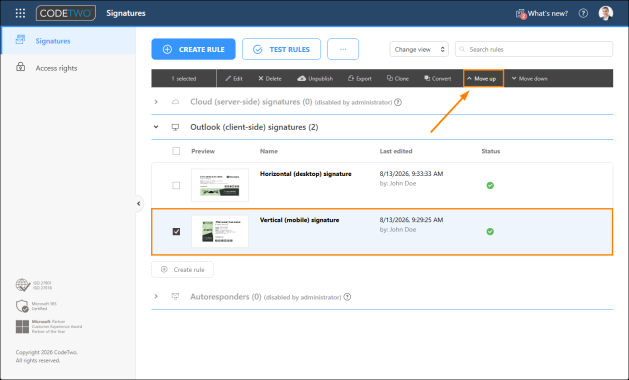The height and width of the screenshot is (380, 629).
Task: Collapse the Outlook (client-side) signatures section
Action: coord(156,127)
